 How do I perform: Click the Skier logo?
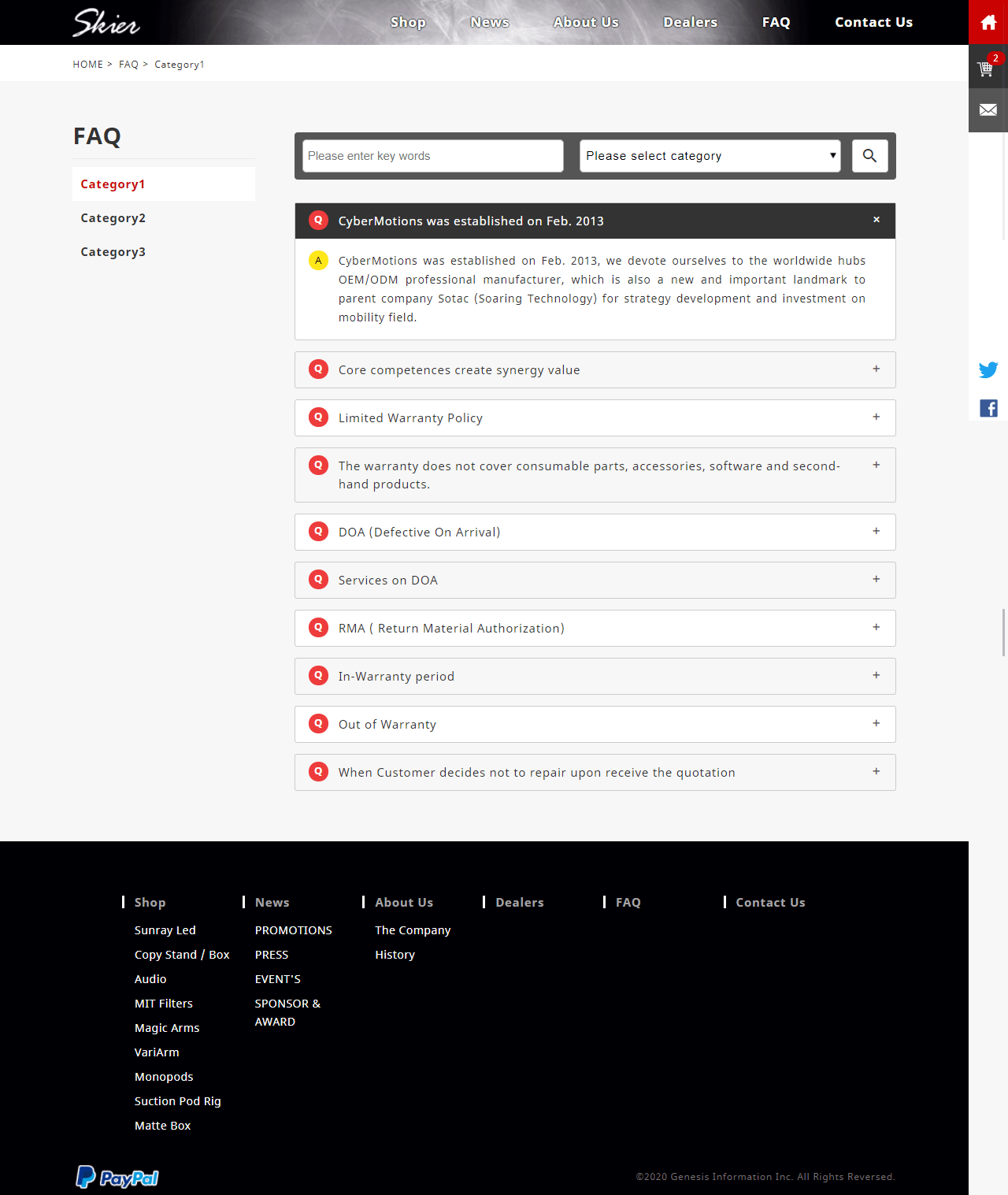(106, 22)
